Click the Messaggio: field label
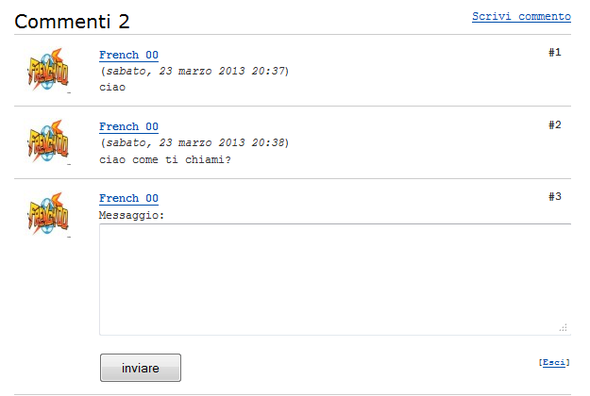 [x=131, y=216]
